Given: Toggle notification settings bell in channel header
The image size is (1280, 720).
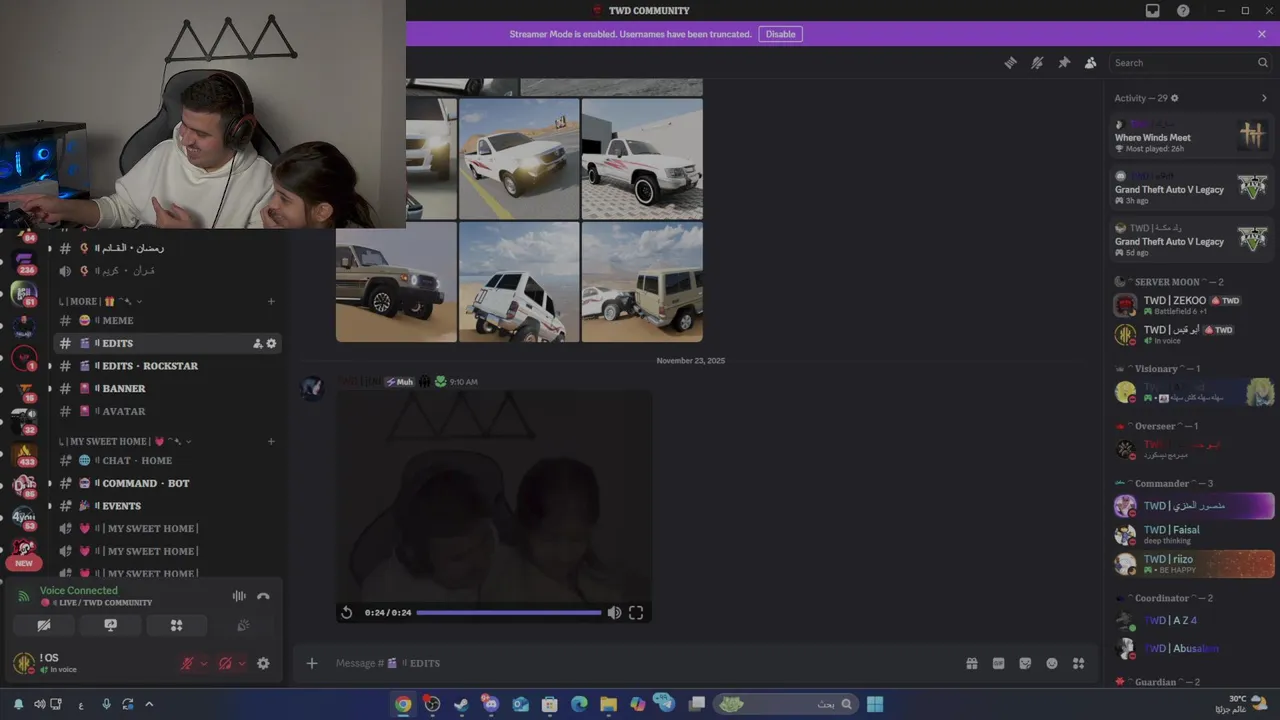Looking at the screenshot, I should [1037, 62].
